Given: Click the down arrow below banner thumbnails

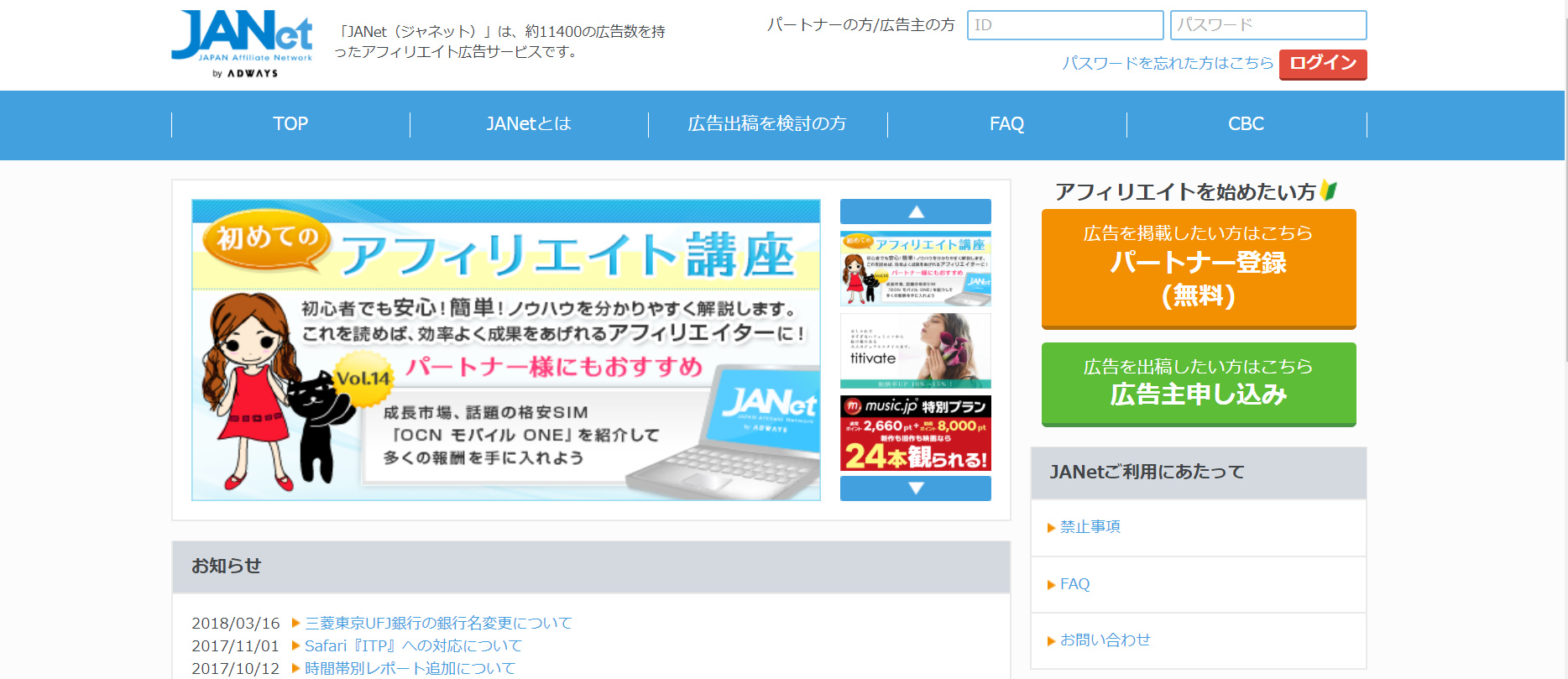Looking at the screenshot, I should point(916,488).
